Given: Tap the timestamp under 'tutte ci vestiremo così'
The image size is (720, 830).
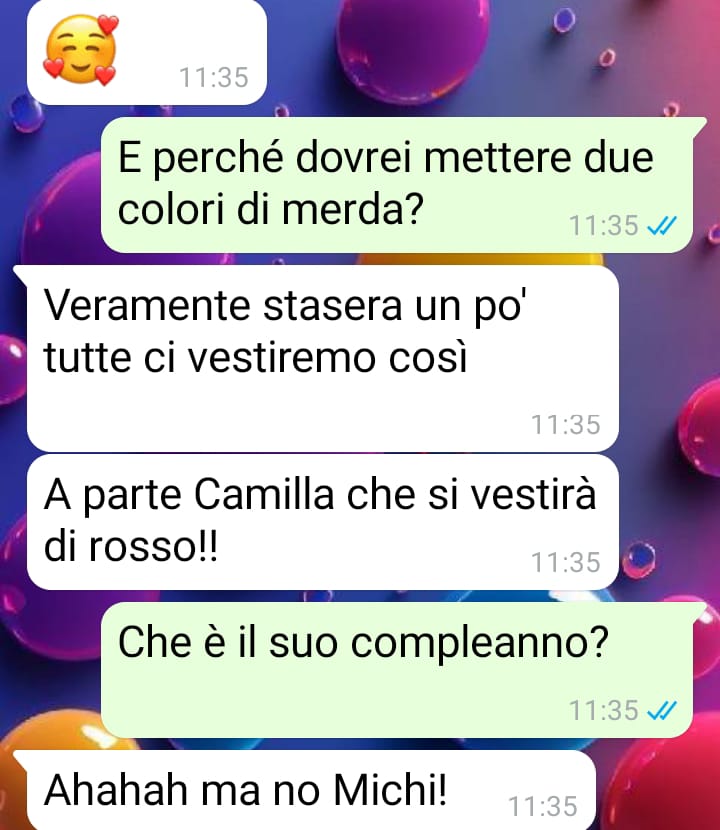Looking at the screenshot, I should pos(565,425).
